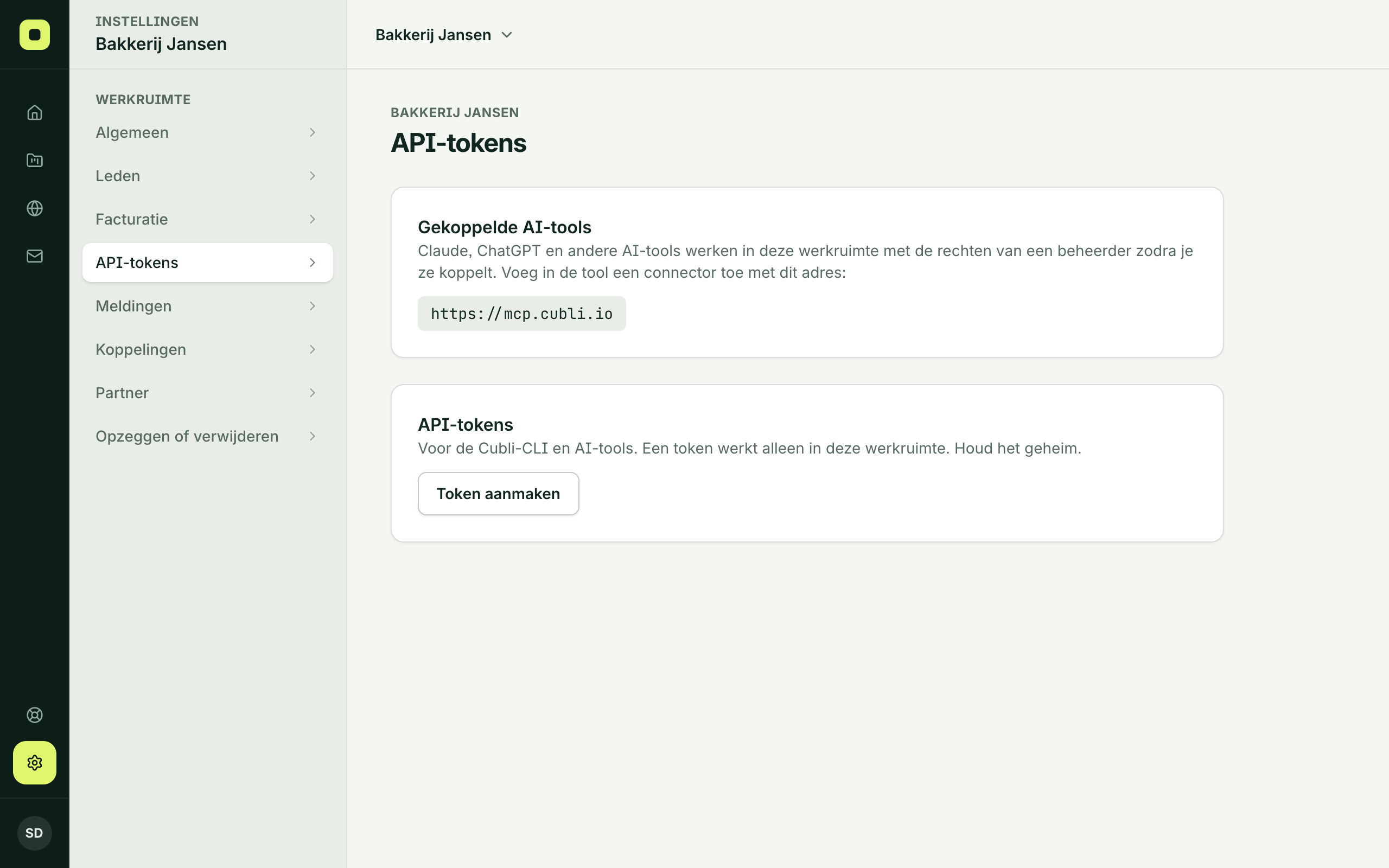Screen dimensions: 1389x868
Task: Select Leden in settings menu
Action: pos(207,176)
